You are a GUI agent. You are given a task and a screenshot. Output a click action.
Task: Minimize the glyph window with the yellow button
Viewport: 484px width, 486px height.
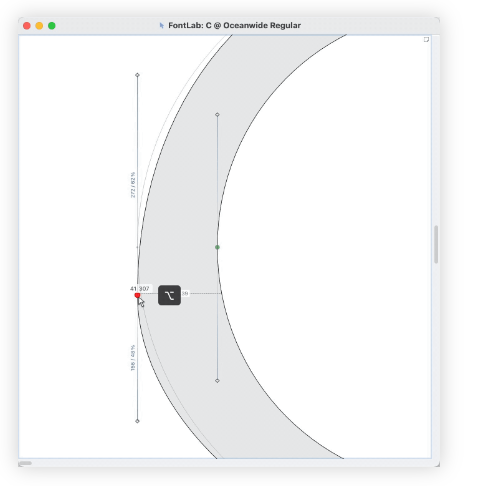click(39, 26)
